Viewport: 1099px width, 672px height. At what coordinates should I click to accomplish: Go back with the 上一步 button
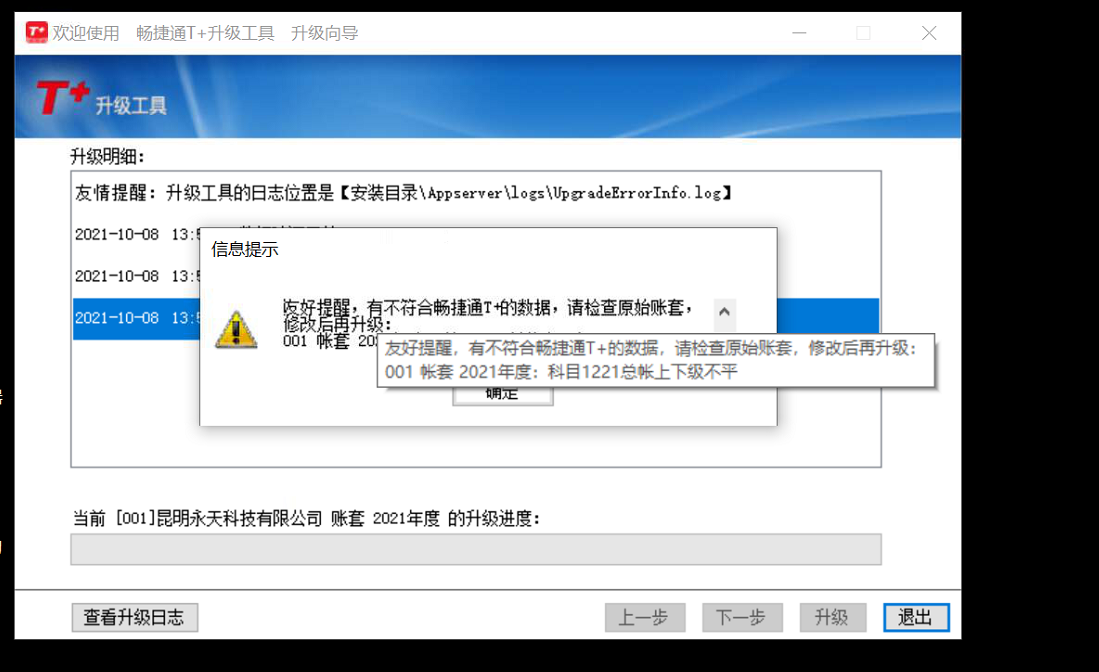pyautogui.click(x=645, y=617)
